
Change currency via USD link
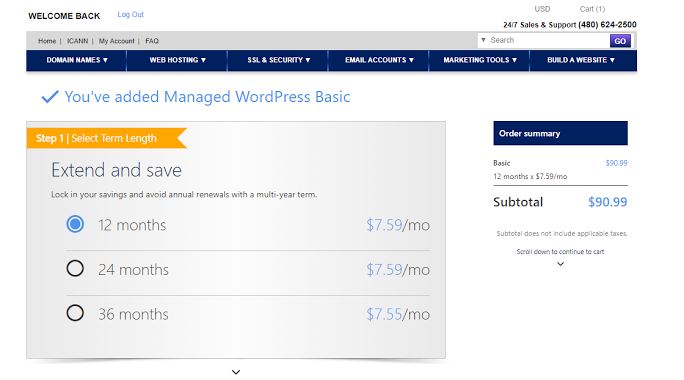(542, 9)
